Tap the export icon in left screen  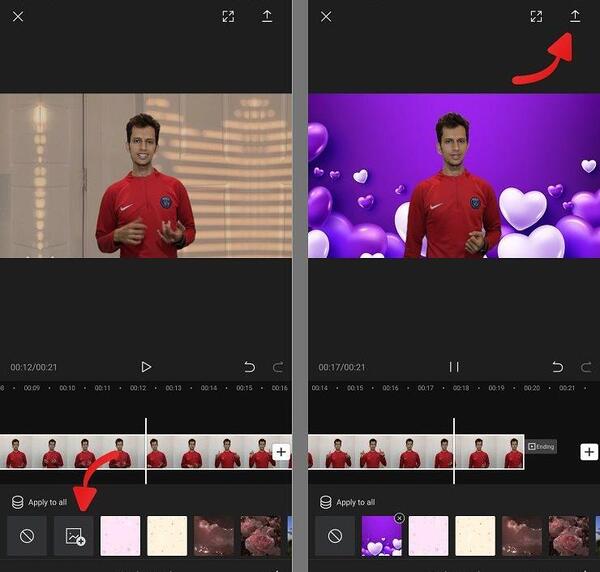pyautogui.click(x=267, y=16)
